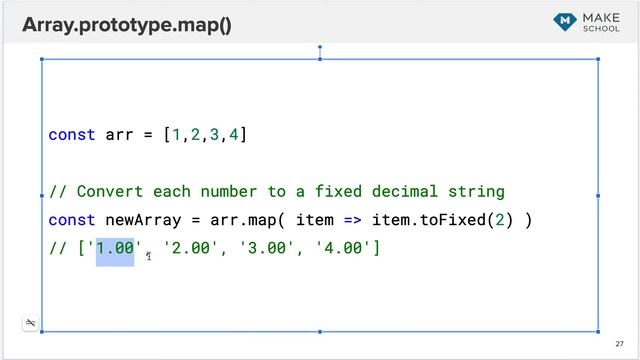Image resolution: width=640 pixels, height=360 pixels.
Task: Click the bottom-right resize handle of text box
Action: [x=598, y=332]
